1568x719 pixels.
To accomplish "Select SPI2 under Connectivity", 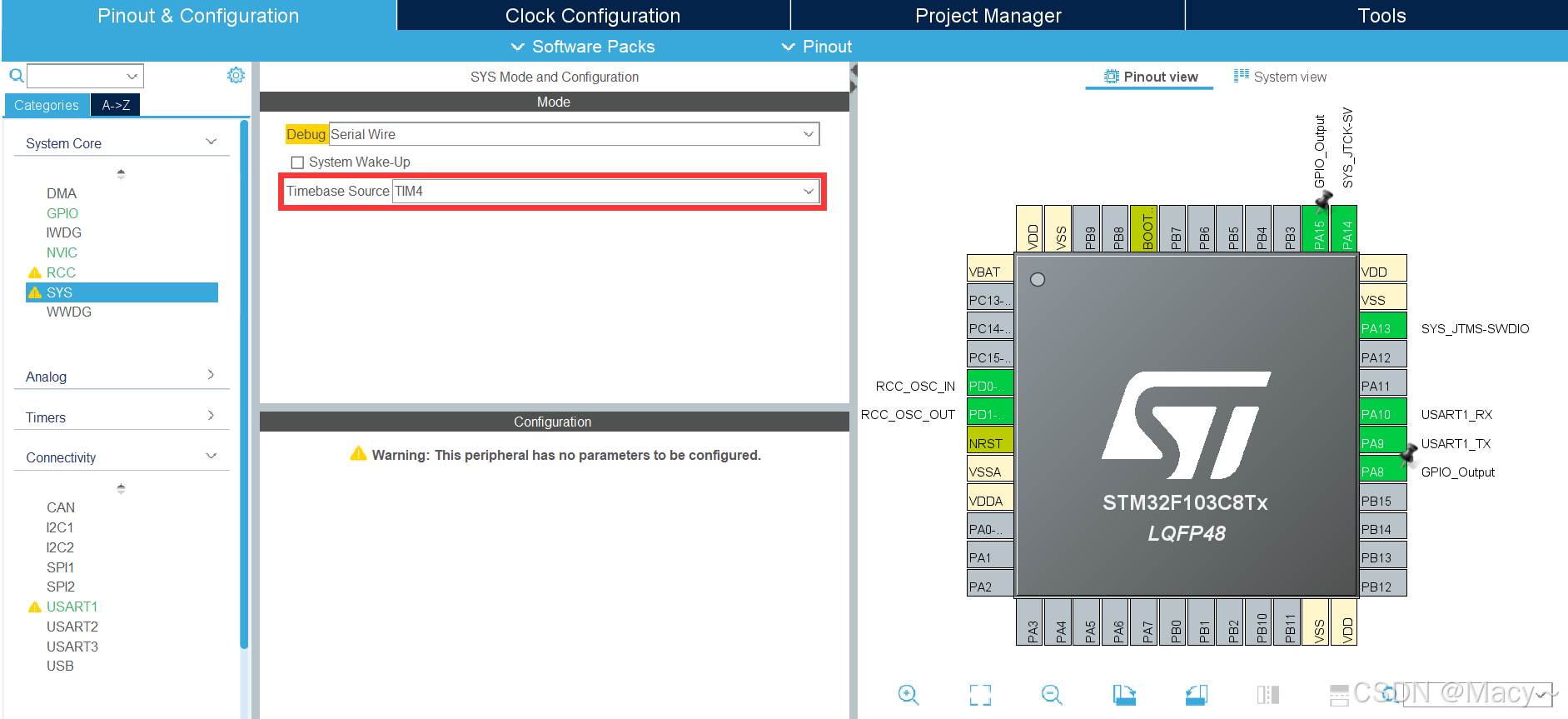I will 61,587.
